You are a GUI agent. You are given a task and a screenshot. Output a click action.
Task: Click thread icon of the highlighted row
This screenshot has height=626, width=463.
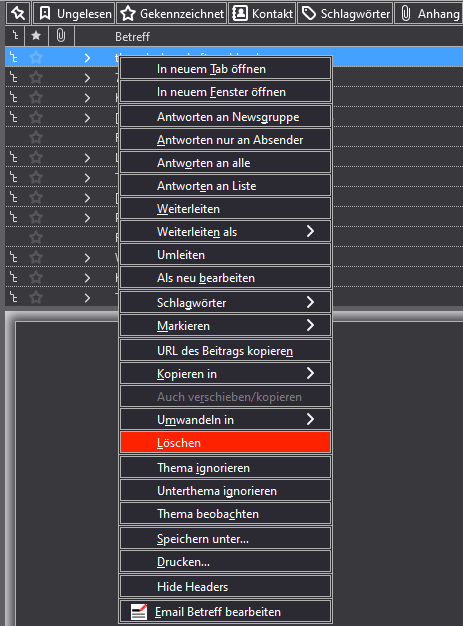(14, 58)
